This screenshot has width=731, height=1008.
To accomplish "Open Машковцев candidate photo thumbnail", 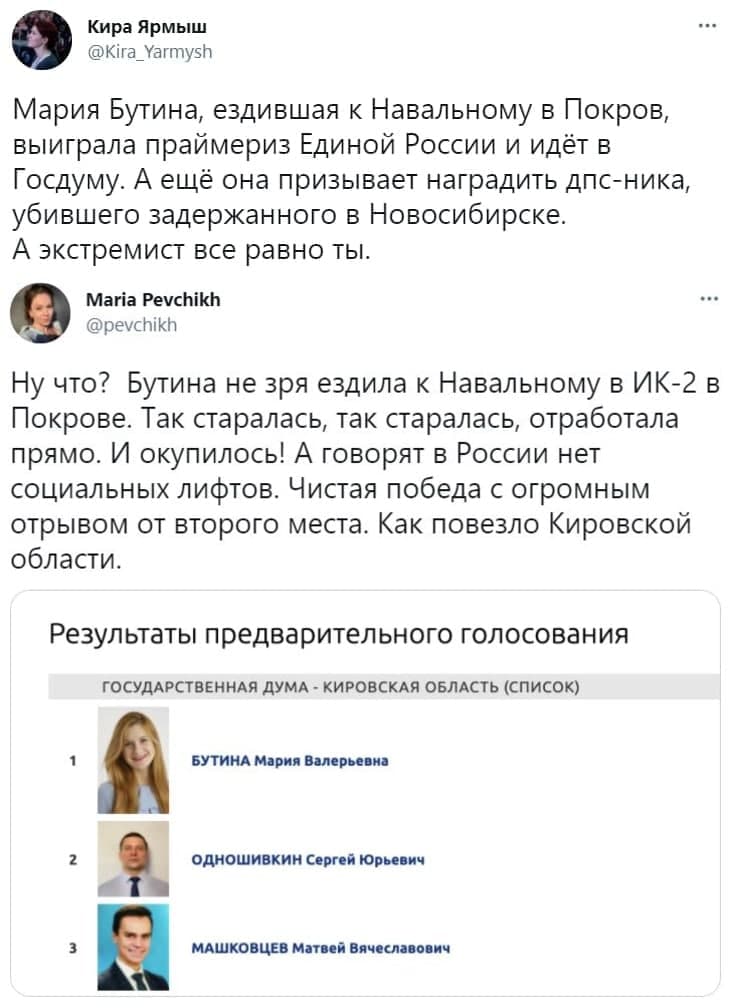I will (x=133, y=948).
